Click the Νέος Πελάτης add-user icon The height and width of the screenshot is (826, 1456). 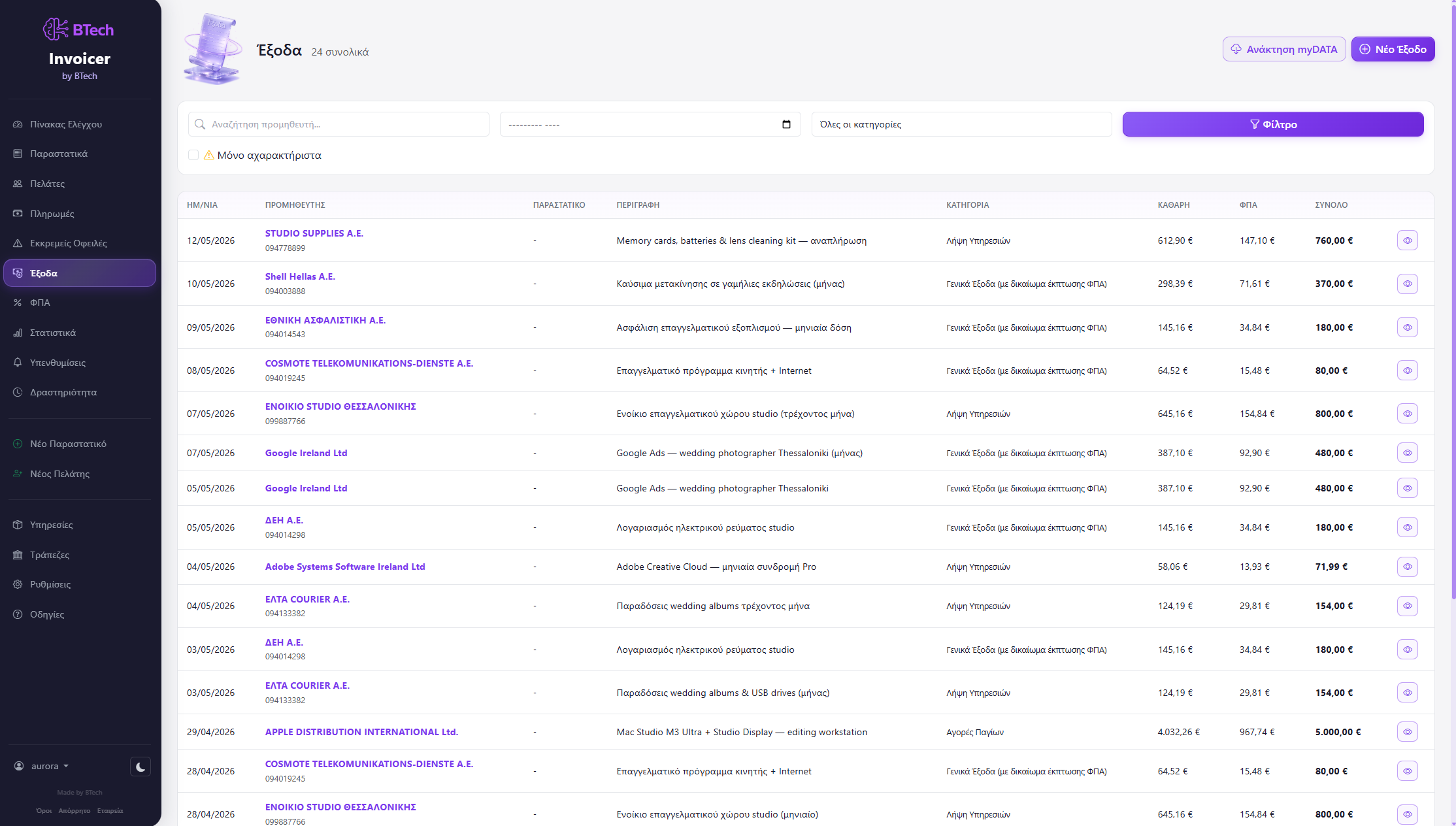point(18,474)
